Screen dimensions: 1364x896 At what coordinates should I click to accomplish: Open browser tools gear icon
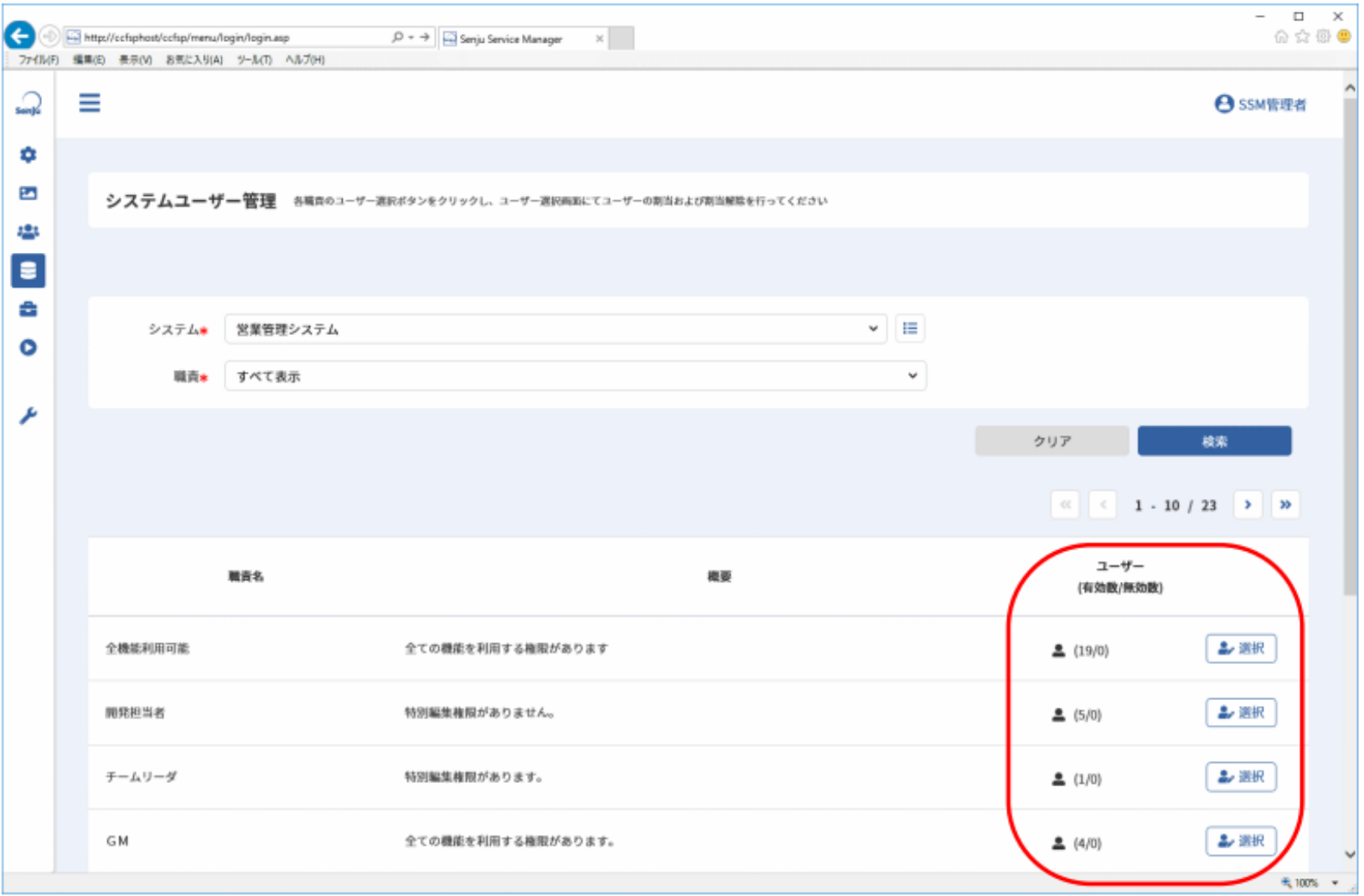(x=1323, y=36)
